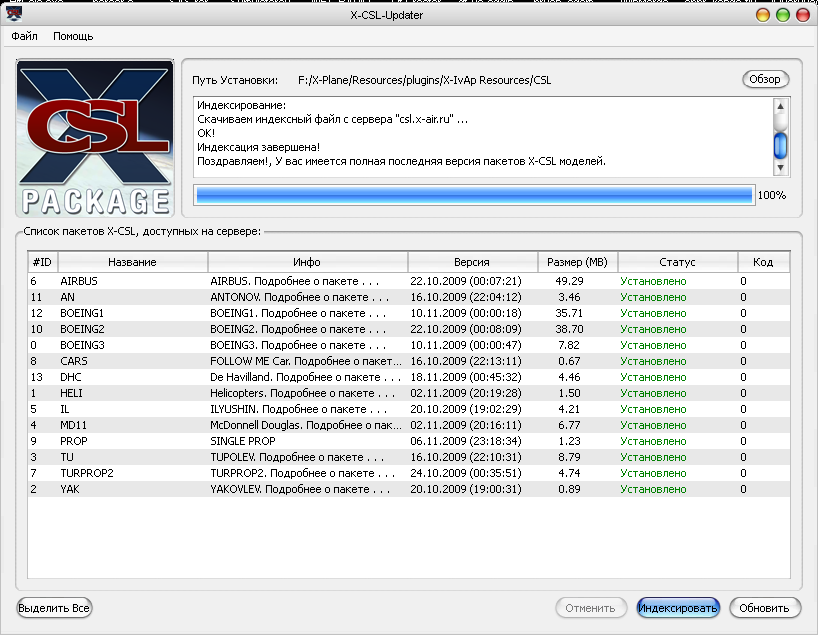Click 'FOLLOW ME Car' info cell
The image size is (818, 635).
306,361
